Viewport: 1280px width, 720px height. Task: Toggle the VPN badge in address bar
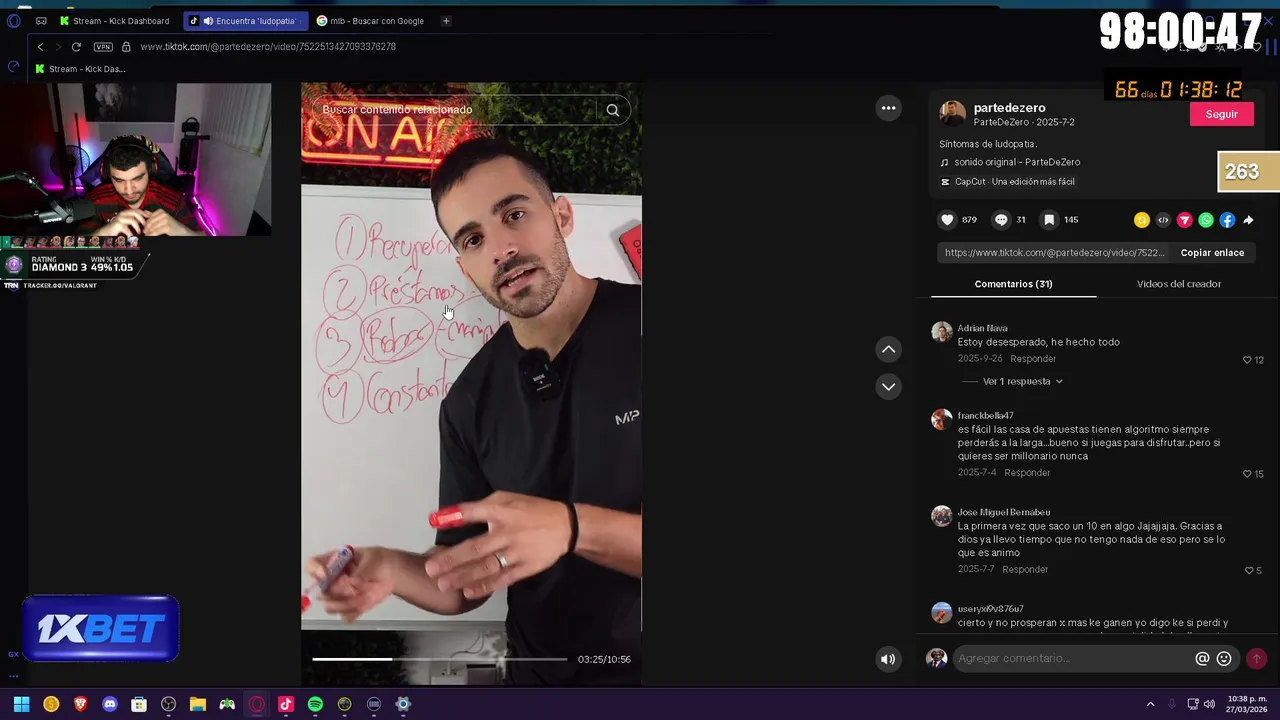(x=103, y=47)
